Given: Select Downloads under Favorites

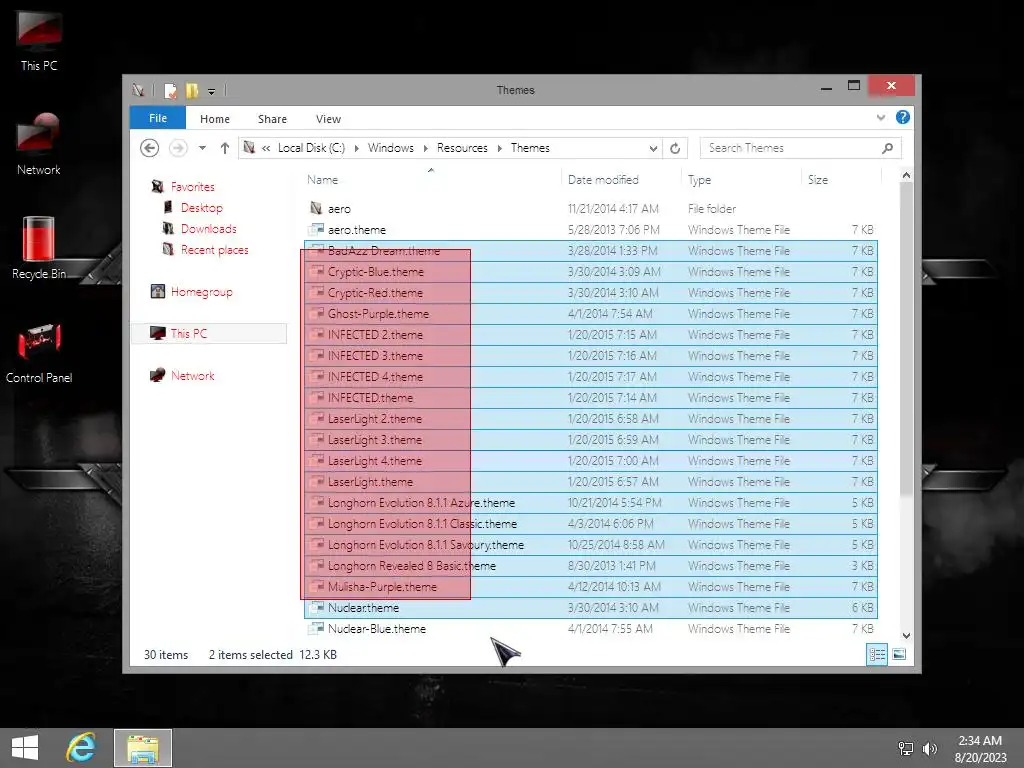Looking at the screenshot, I should point(209,229).
